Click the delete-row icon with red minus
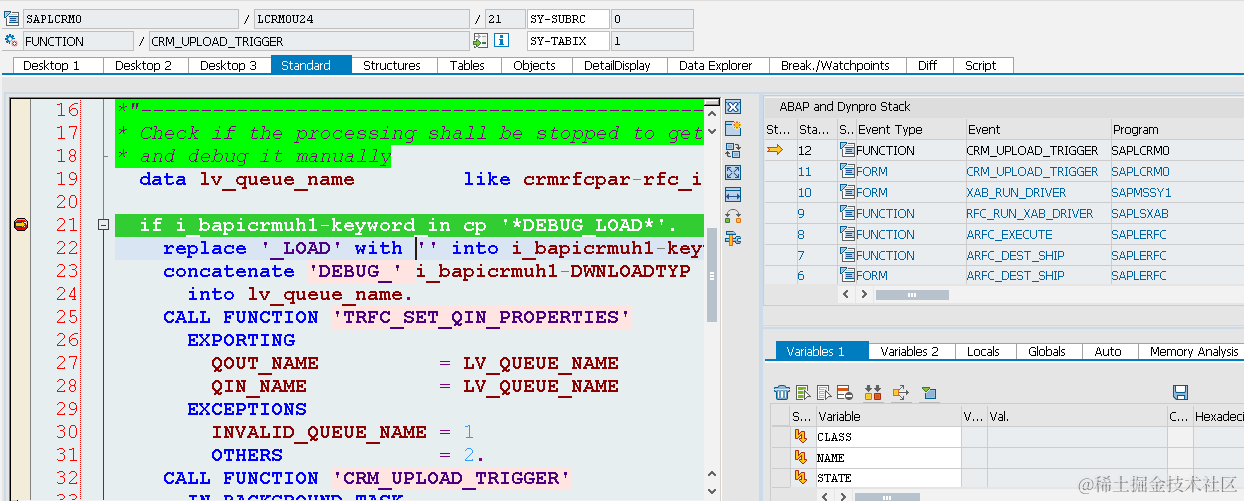 pos(845,393)
